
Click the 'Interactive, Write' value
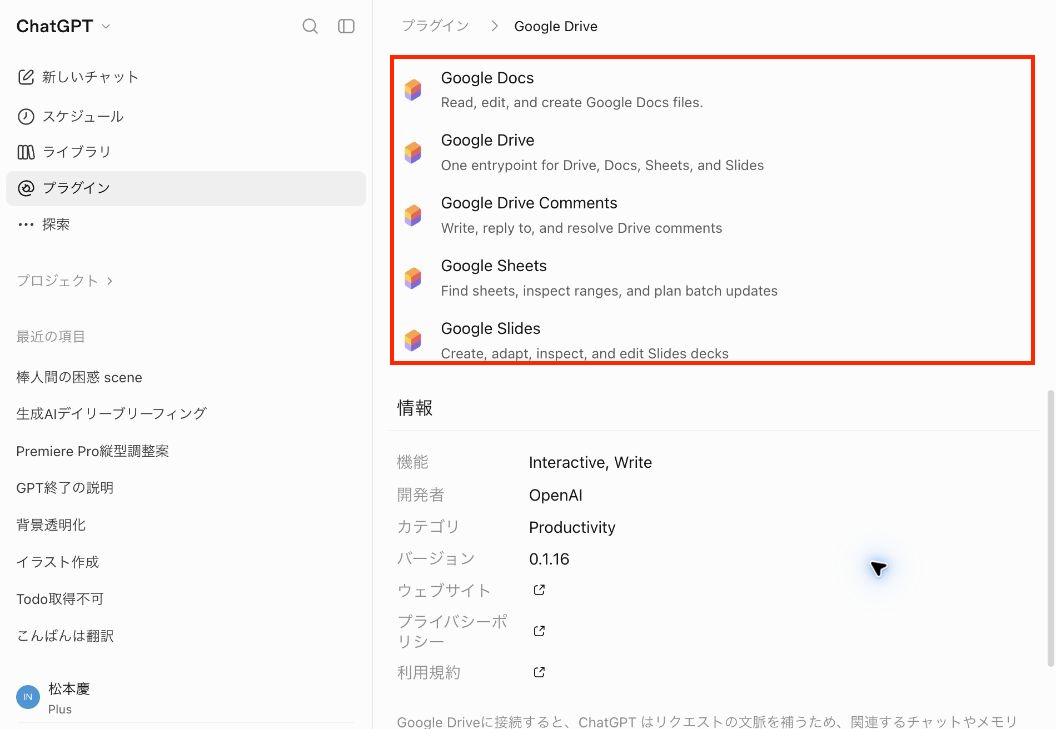pyautogui.click(x=590, y=463)
